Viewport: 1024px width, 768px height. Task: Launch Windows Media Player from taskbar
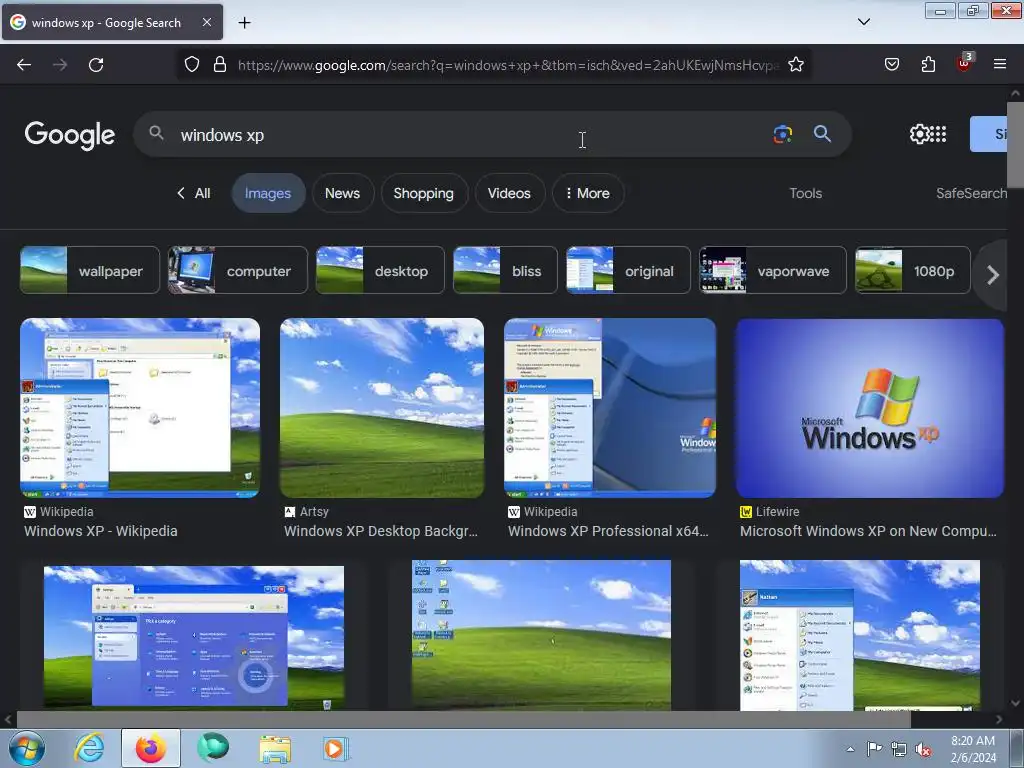click(336, 749)
